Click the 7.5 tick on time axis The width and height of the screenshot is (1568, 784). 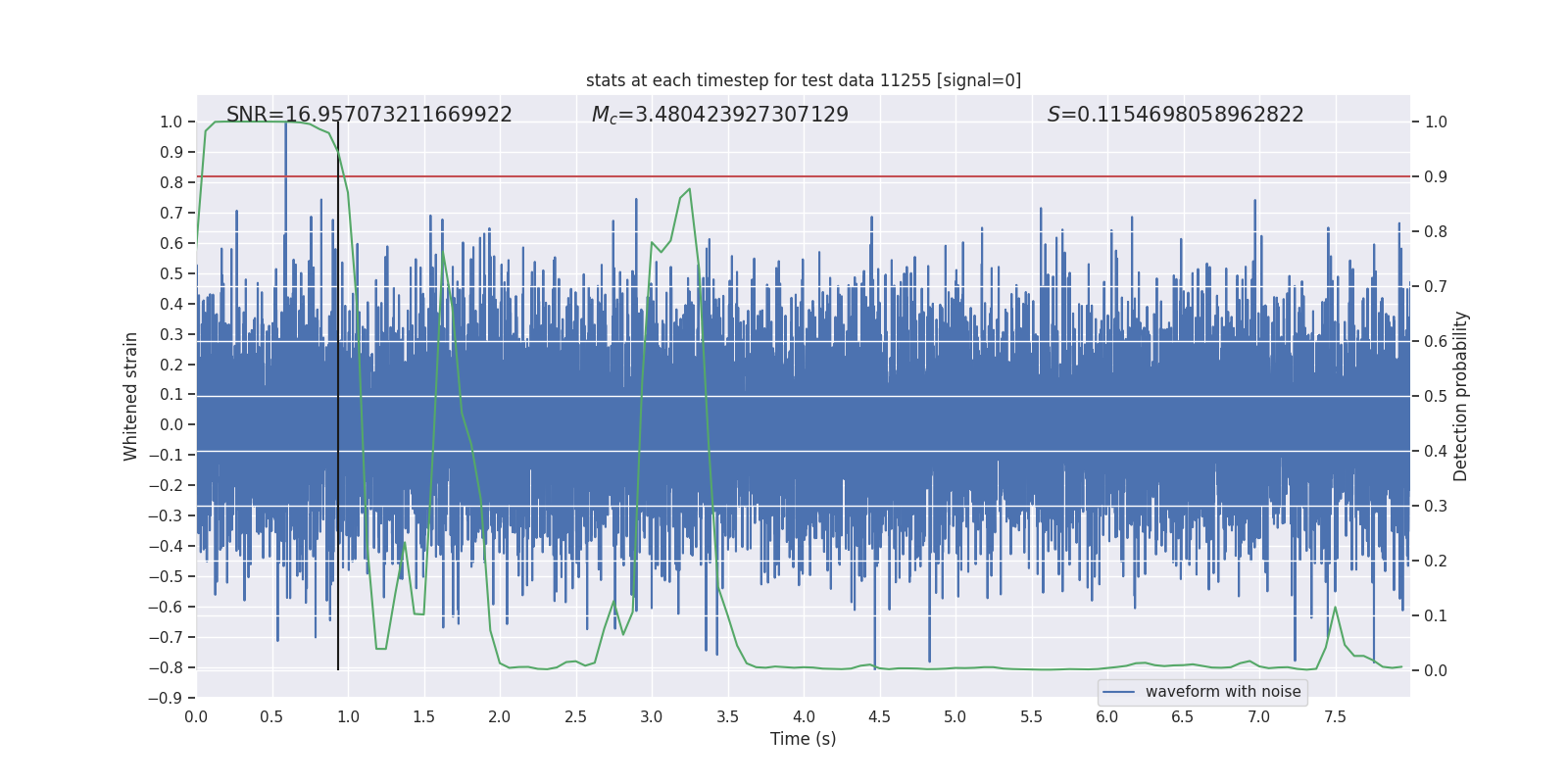click(1335, 716)
